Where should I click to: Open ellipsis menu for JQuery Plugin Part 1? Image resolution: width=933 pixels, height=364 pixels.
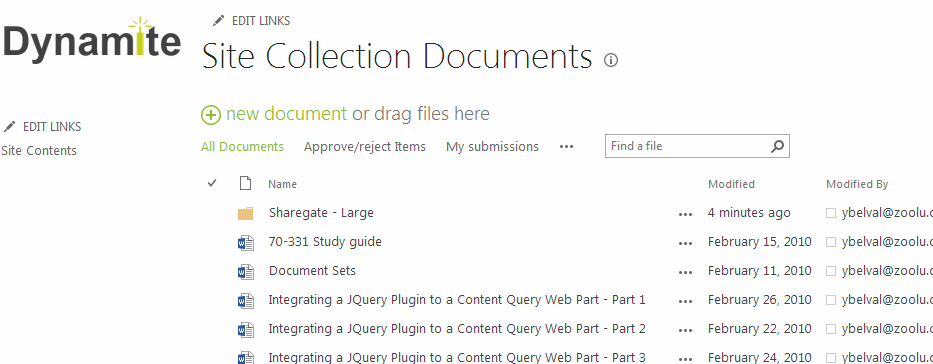tap(685, 302)
